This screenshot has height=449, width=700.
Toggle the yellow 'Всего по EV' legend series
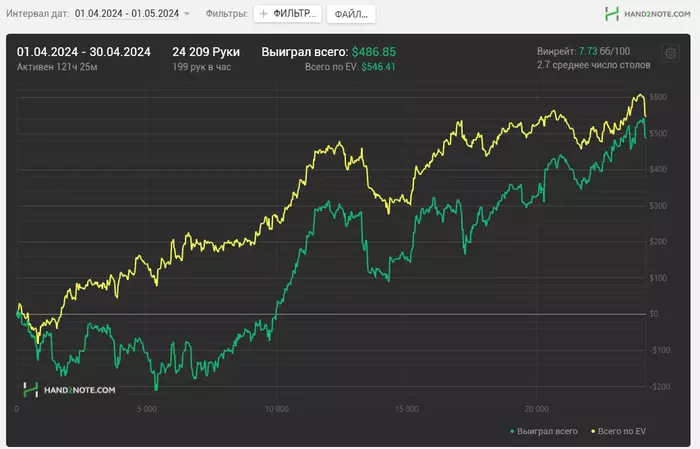[622, 431]
